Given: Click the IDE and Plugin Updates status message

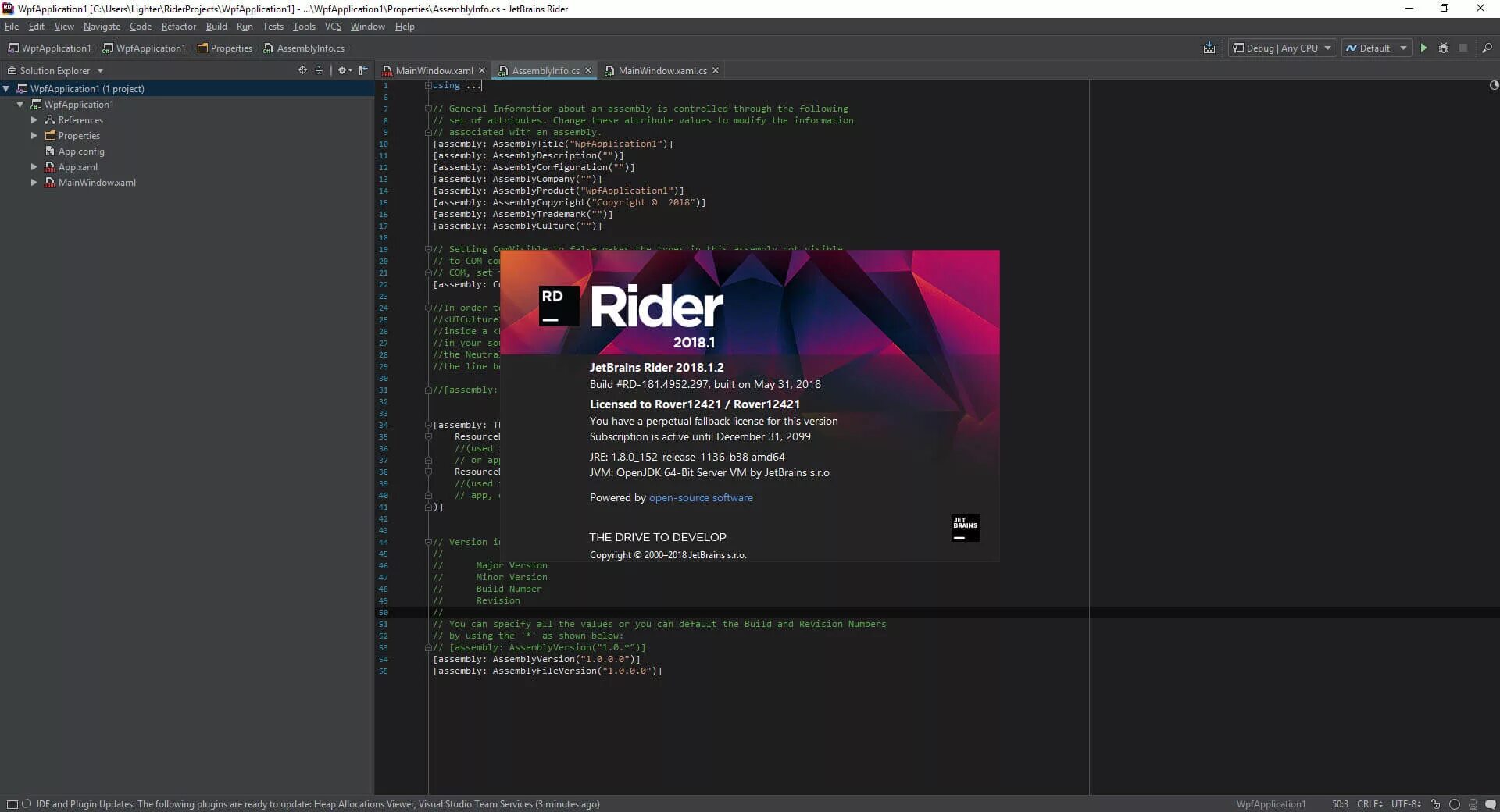Looking at the screenshot, I should (x=318, y=803).
